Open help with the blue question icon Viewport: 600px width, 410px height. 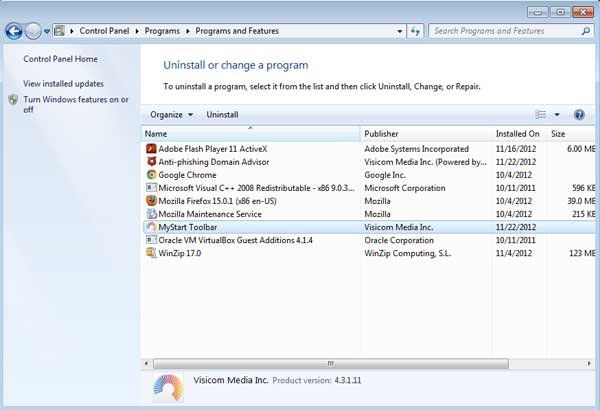point(579,114)
